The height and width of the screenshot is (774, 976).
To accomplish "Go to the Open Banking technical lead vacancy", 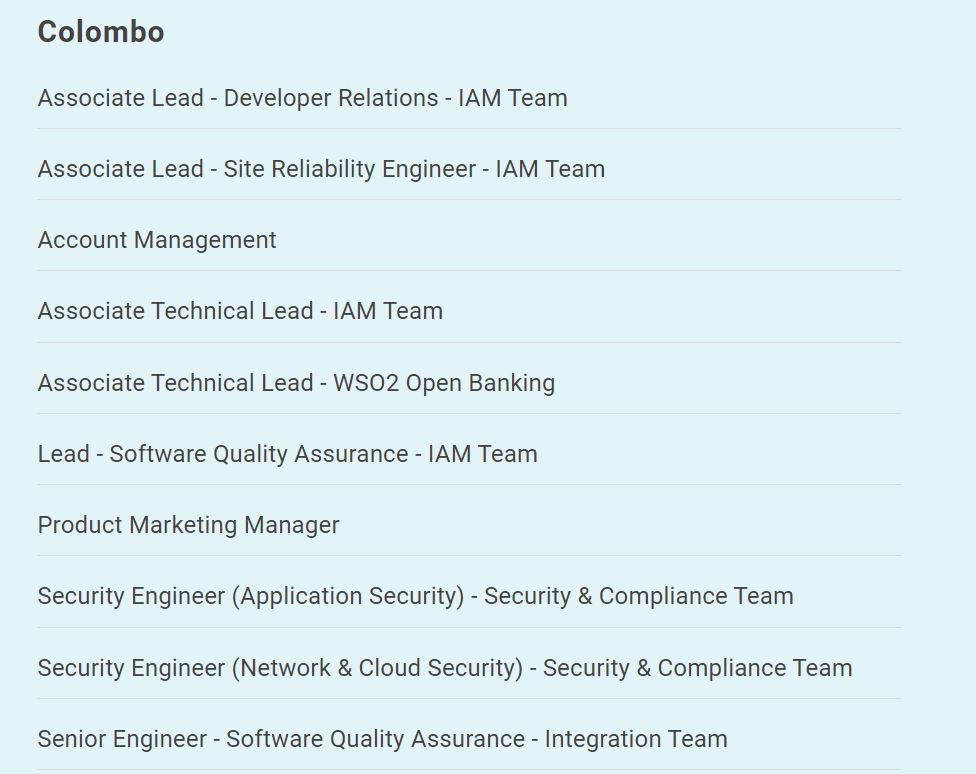I will (x=296, y=383).
